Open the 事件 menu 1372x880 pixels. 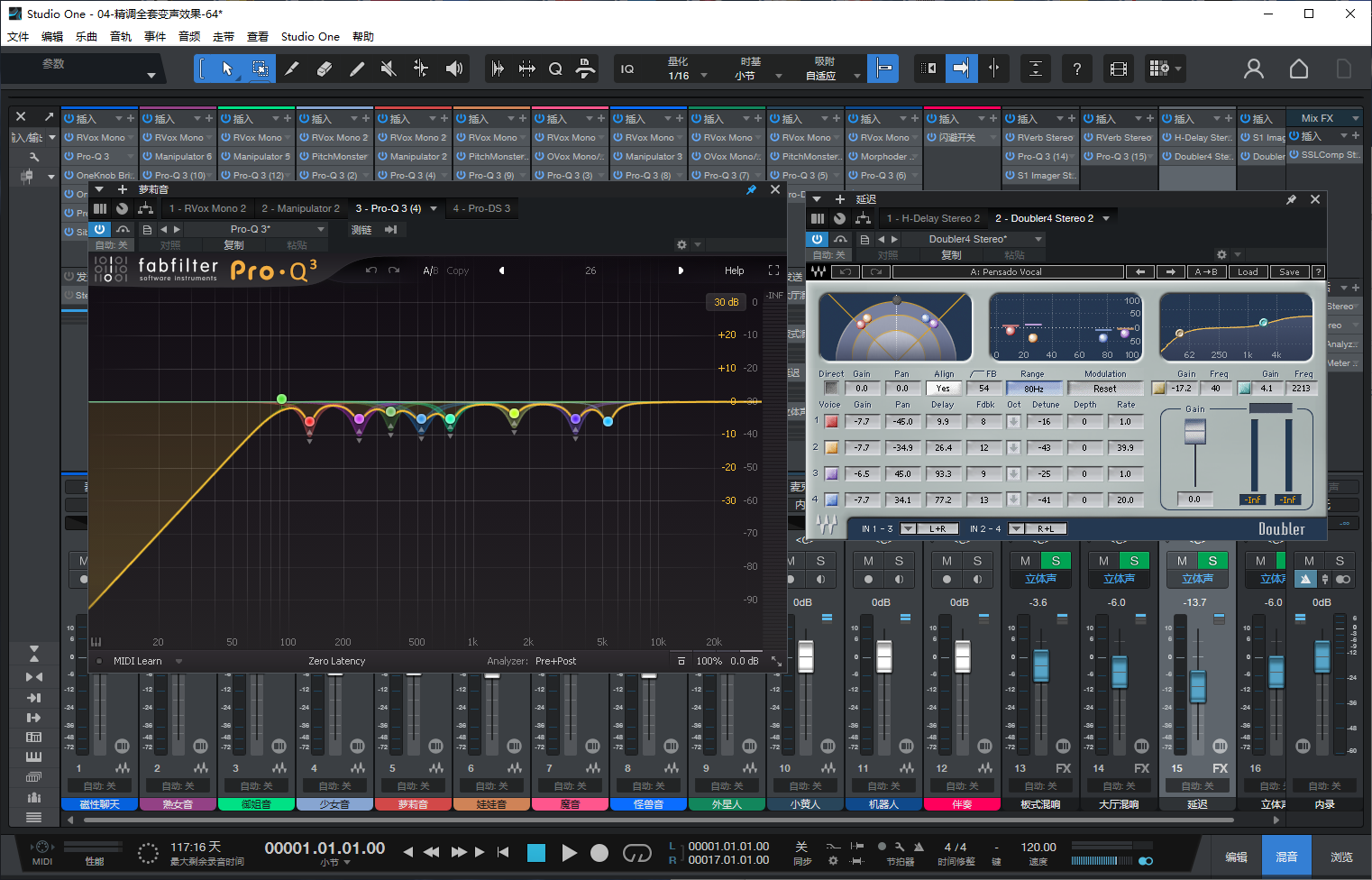(x=154, y=36)
